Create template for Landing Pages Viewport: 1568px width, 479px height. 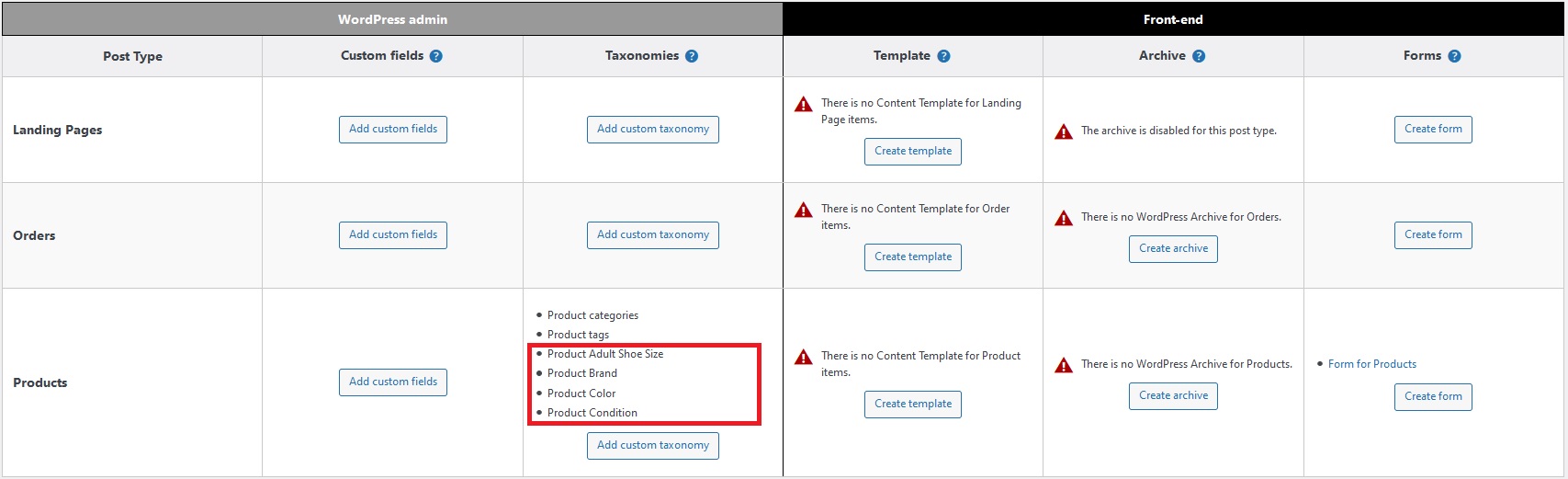point(913,152)
